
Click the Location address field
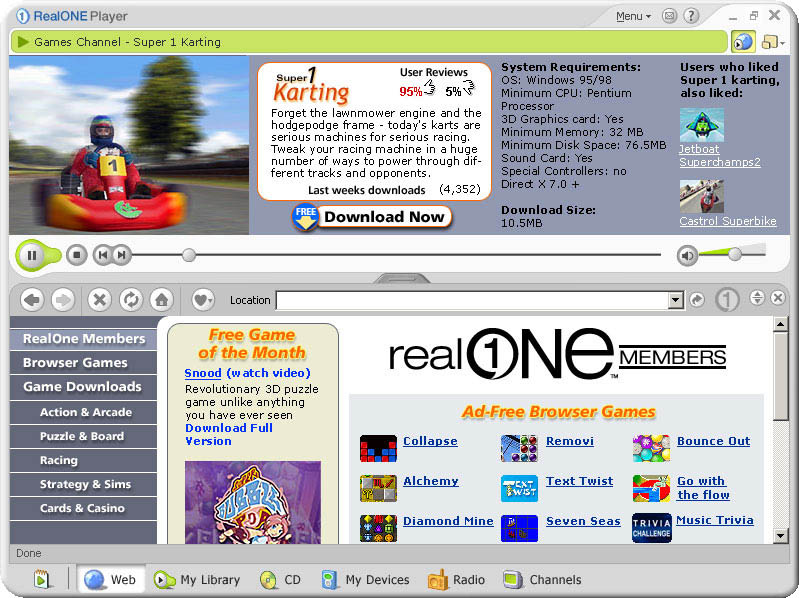(472, 300)
